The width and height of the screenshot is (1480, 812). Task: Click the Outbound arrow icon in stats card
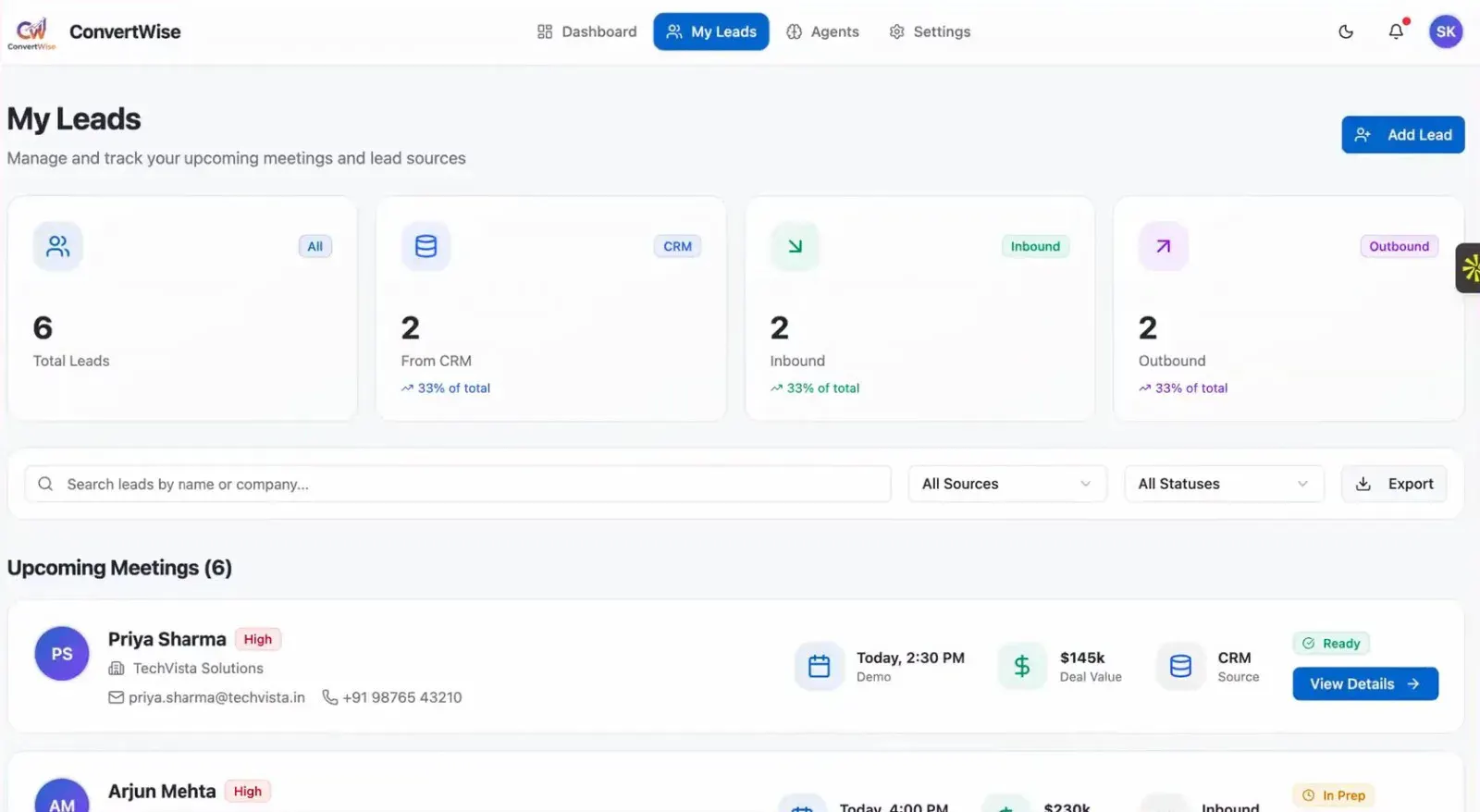tap(1163, 246)
